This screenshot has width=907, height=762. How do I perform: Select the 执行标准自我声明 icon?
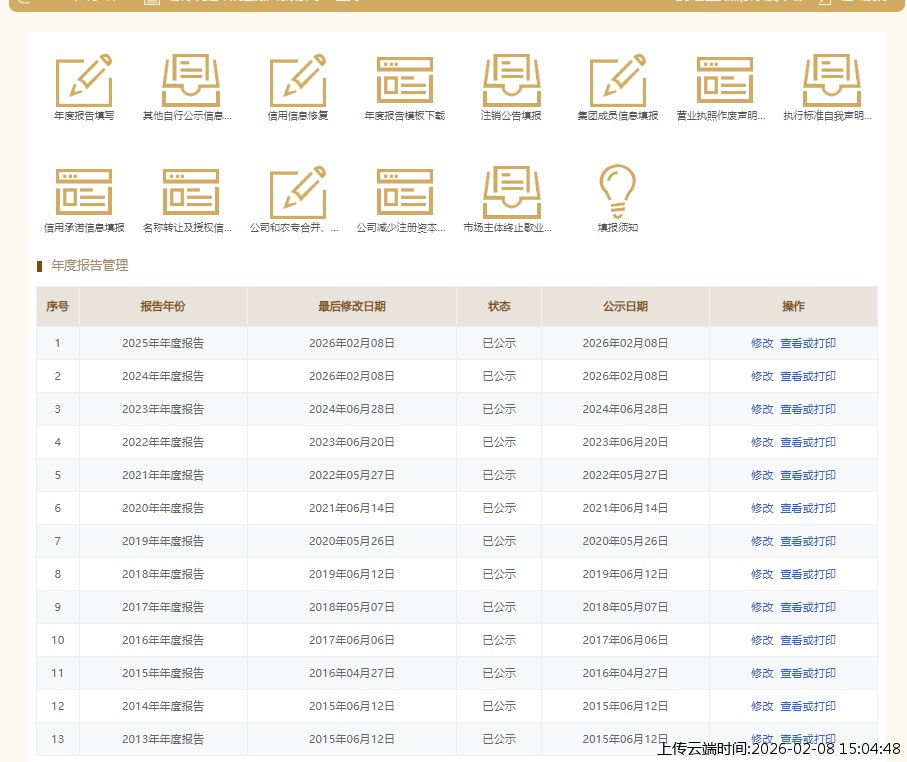[x=831, y=81]
